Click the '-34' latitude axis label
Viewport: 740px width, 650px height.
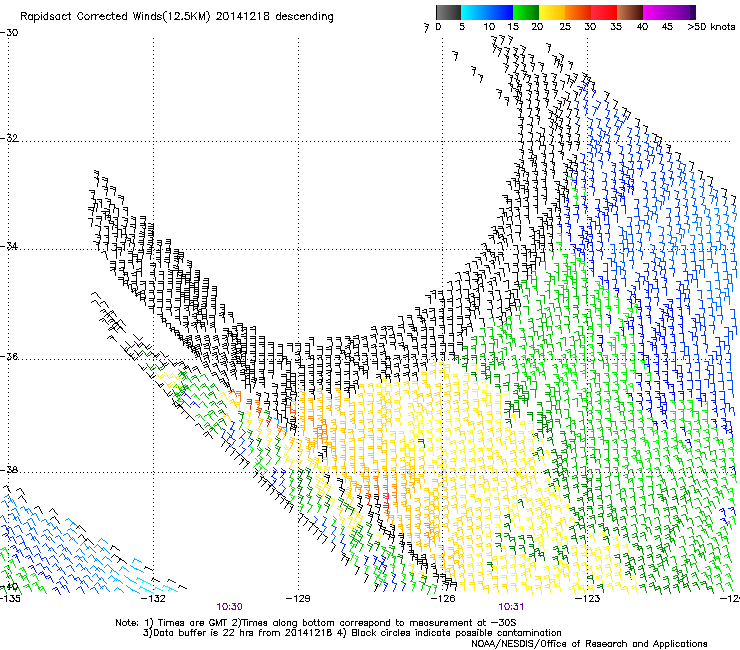tap(9, 246)
